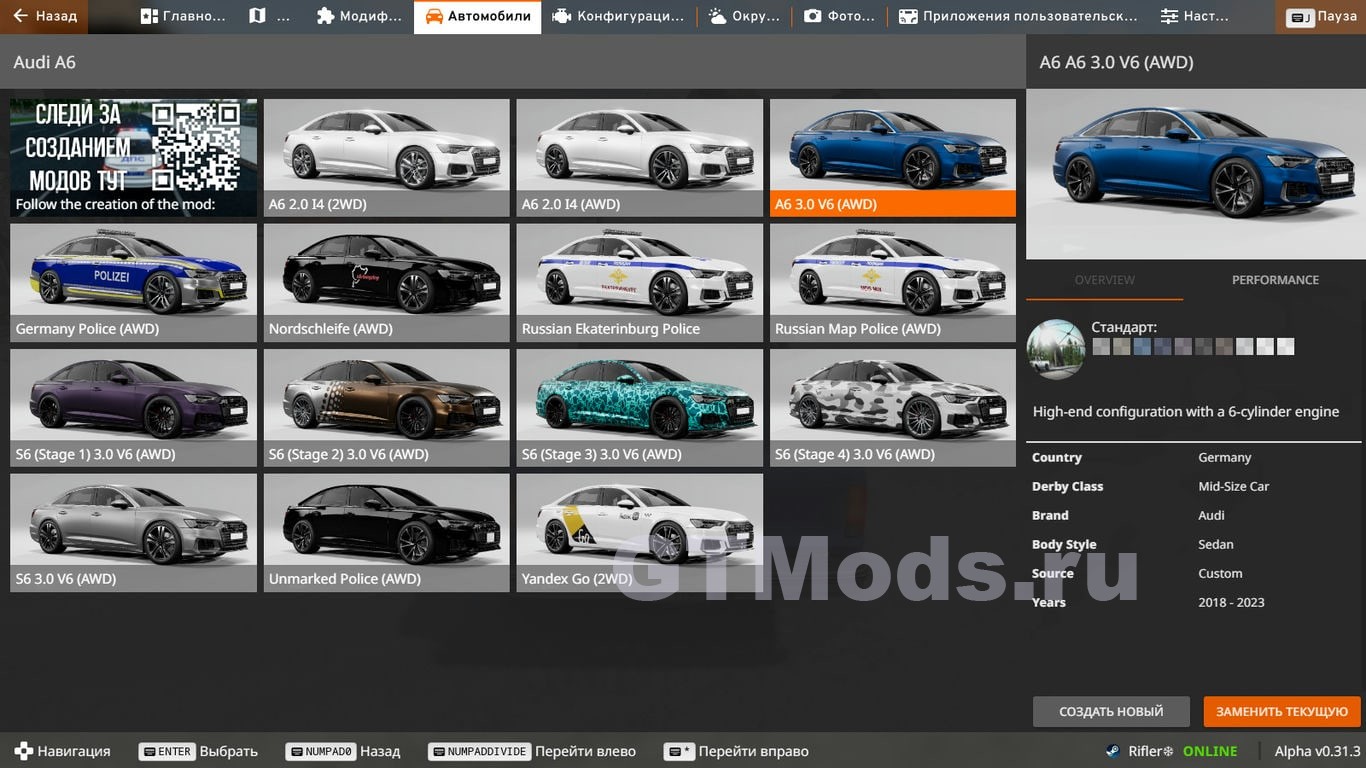The height and width of the screenshot is (768, 1366).
Task: Pick the first gray Стандарт color swatch
Action: [x=1101, y=347]
